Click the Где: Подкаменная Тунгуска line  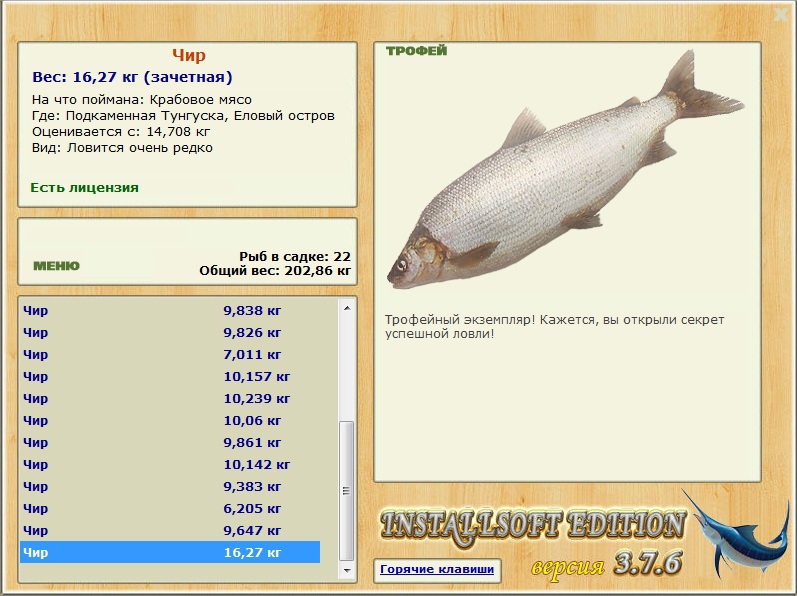pyautogui.click(x=183, y=116)
